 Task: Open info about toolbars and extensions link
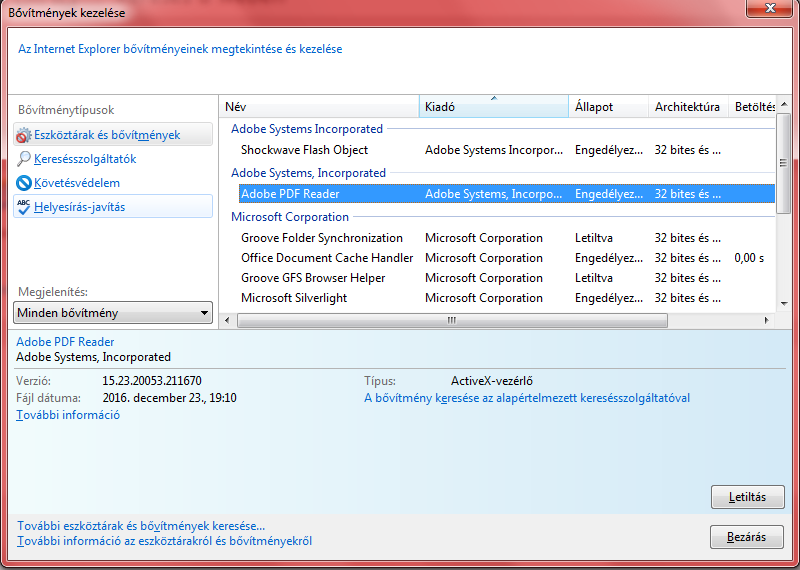click(164, 541)
